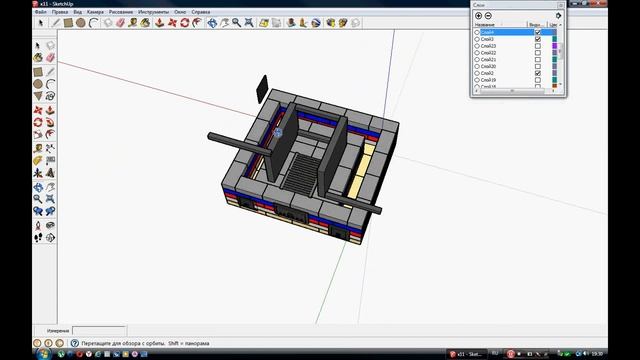
Task: Open the Правка menu
Action: point(60,12)
